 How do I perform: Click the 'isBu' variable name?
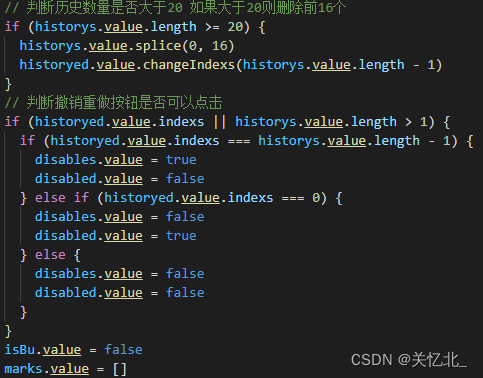(x=20, y=350)
